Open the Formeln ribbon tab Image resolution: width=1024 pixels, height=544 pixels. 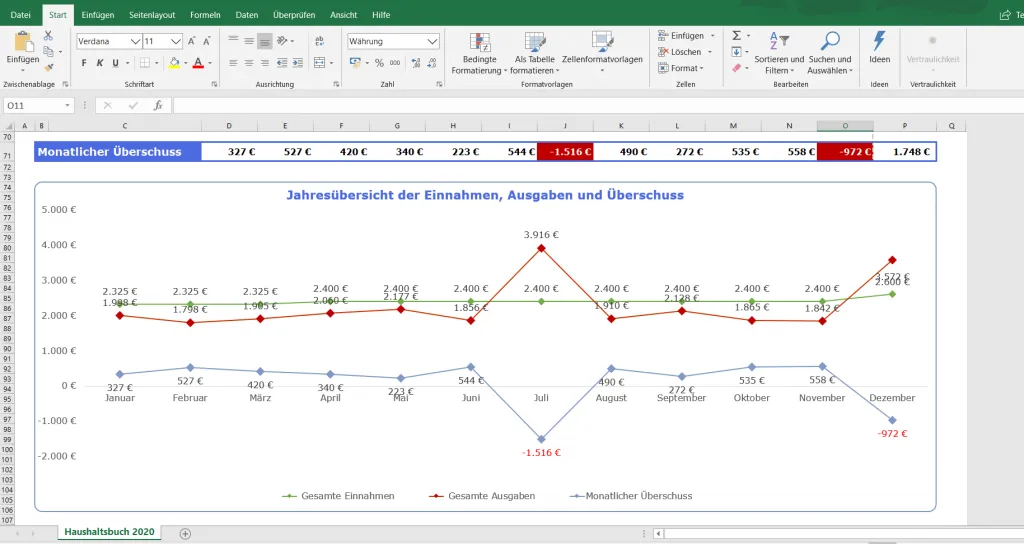pos(205,15)
